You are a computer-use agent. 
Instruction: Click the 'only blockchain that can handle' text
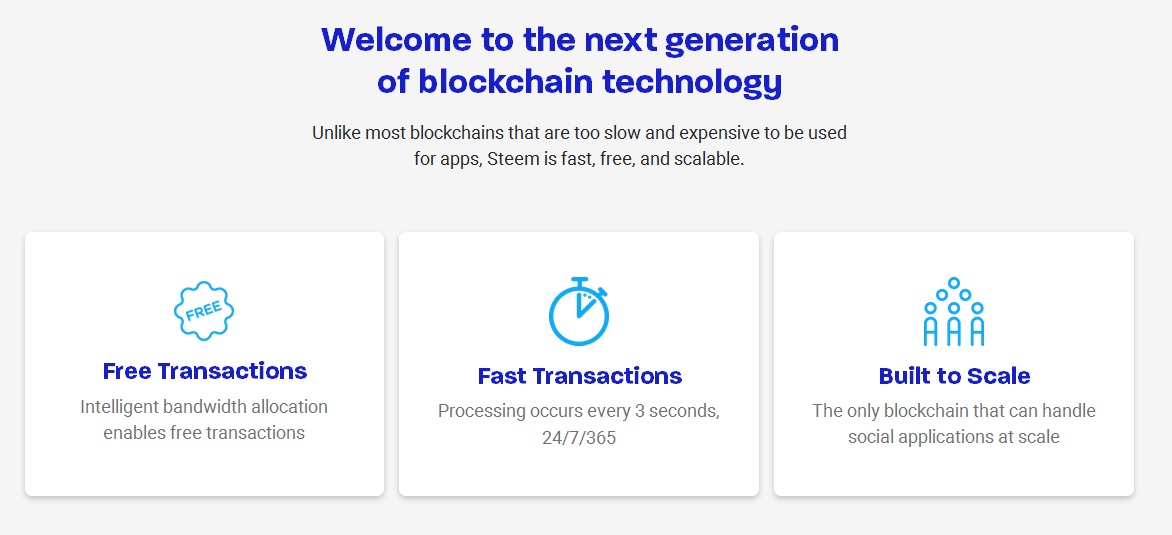pyautogui.click(x=954, y=411)
